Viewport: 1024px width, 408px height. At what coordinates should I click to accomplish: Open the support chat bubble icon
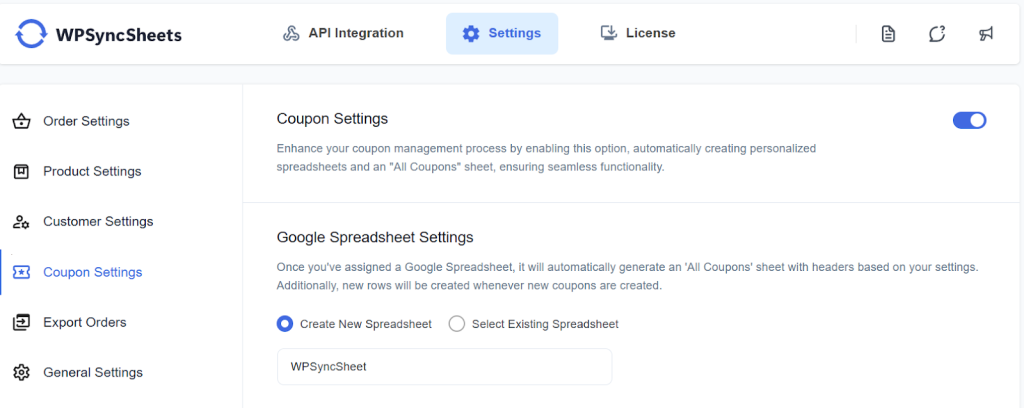[937, 34]
